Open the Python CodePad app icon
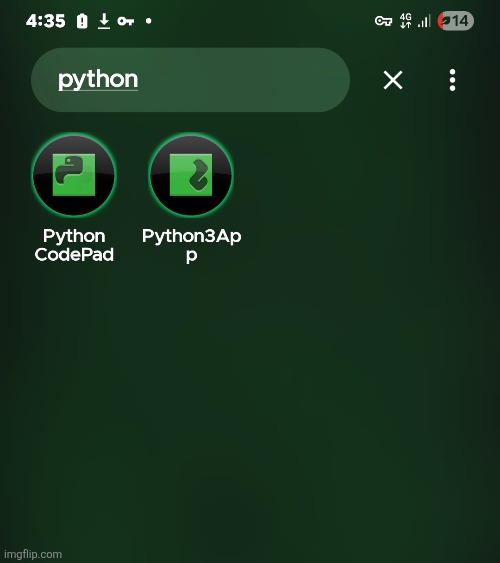The height and width of the screenshot is (563, 500). (74, 175)
